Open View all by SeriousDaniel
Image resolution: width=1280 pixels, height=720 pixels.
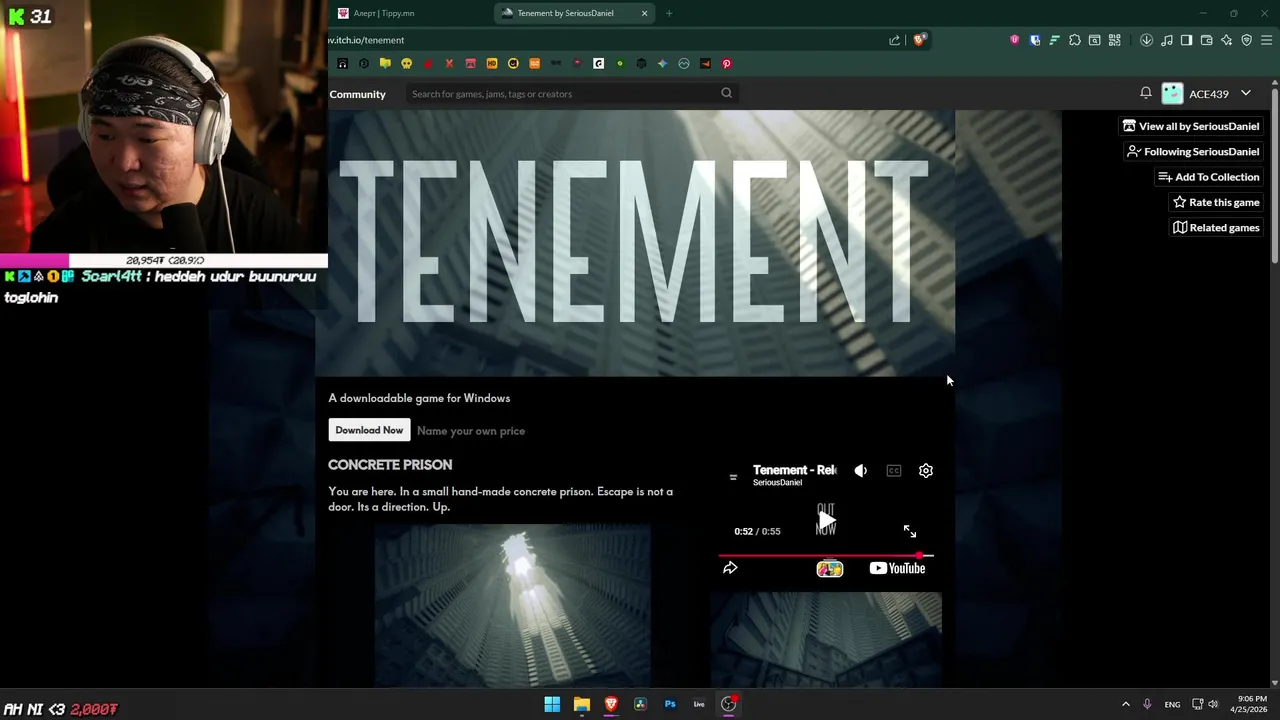click(1190, 126)
